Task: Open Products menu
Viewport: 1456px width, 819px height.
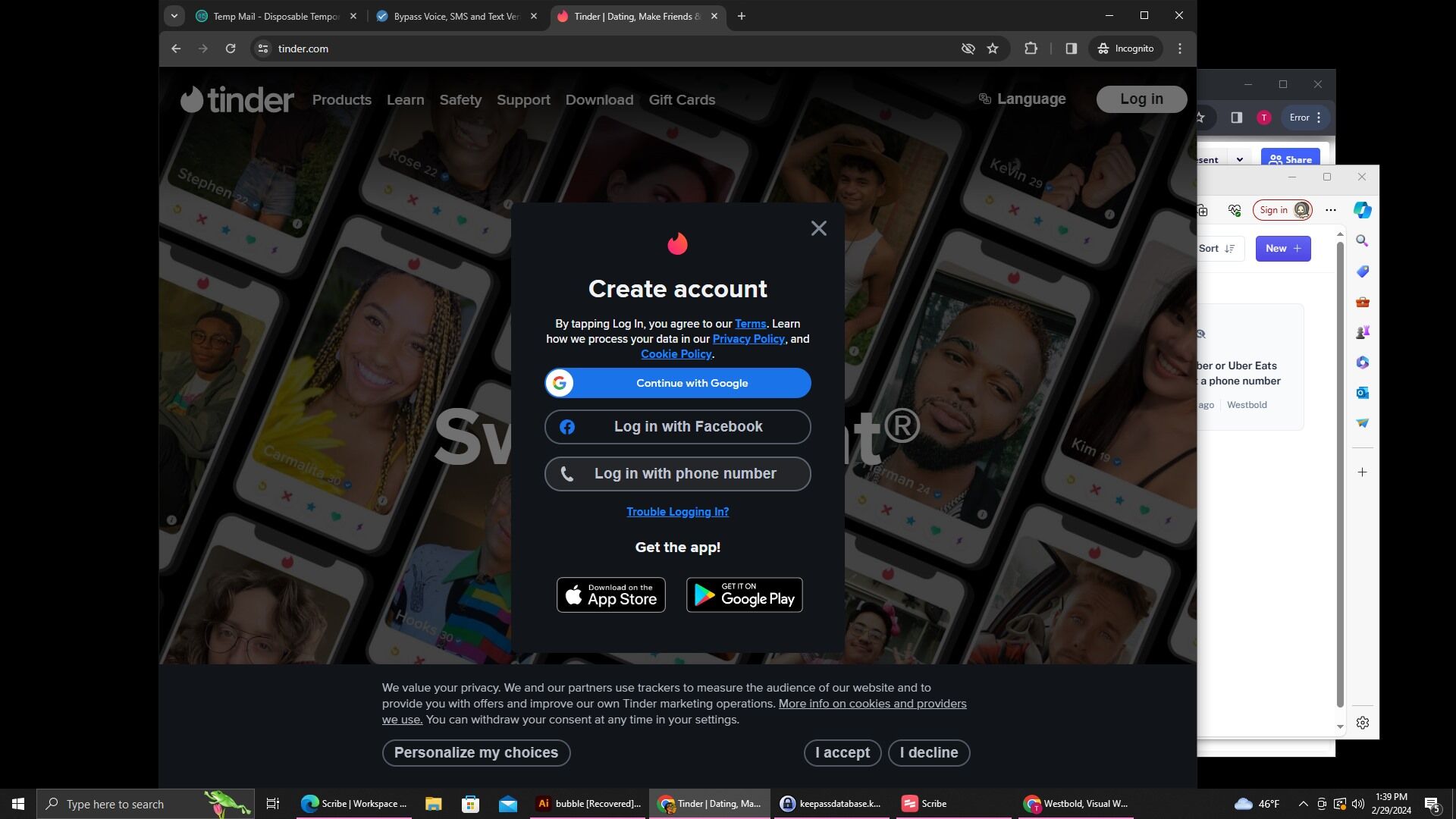Action: pyautogui.click(x=342, y=100)
